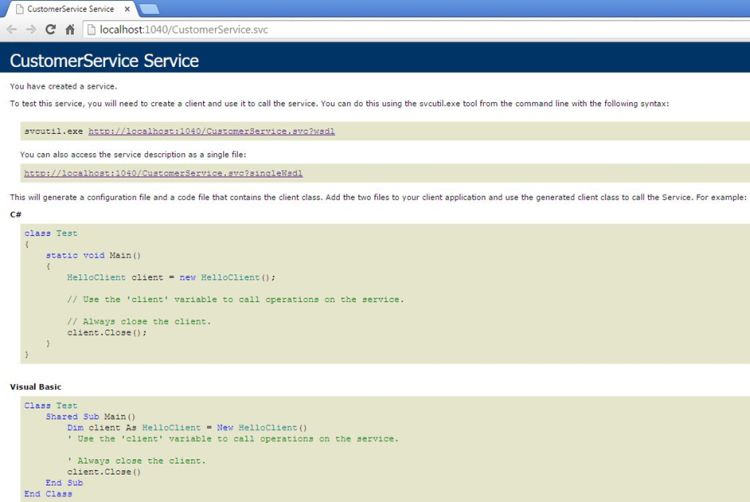
Task: Click the 'static void Main()' code line
Action: pyautogui.click(x=93, y=255)
